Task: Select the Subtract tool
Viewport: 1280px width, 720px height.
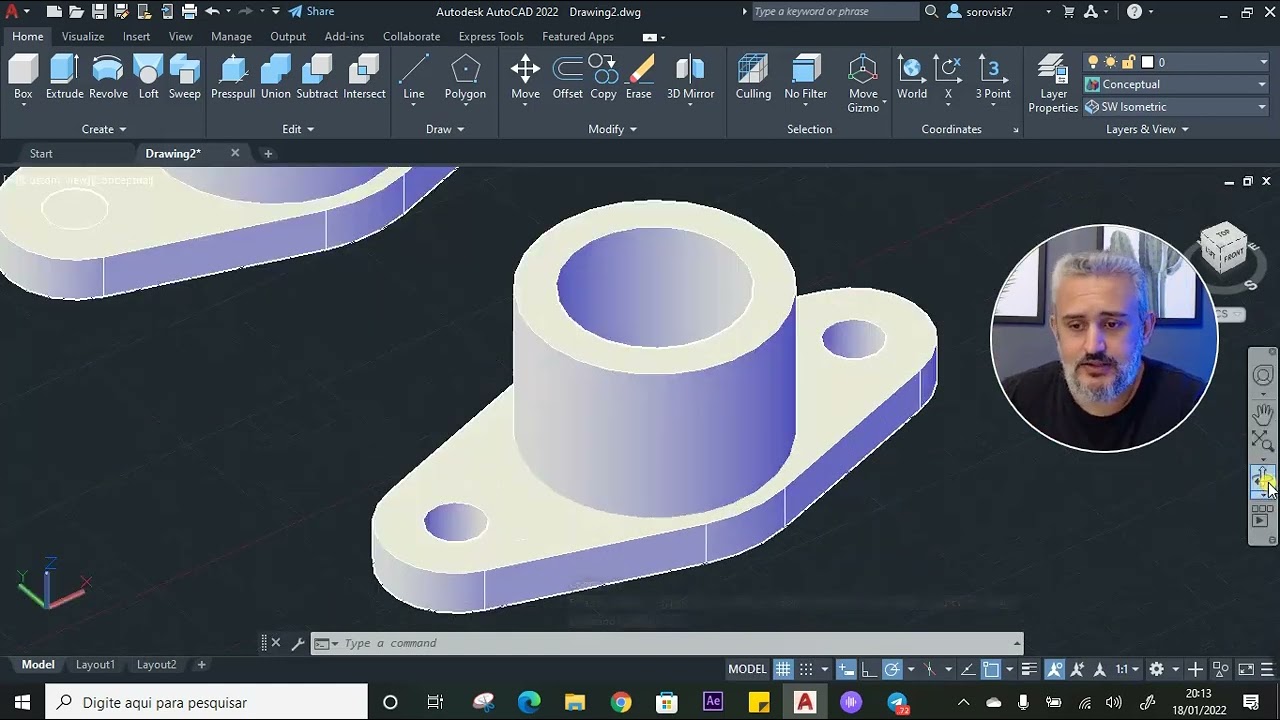Action: [x=317, y=78]
